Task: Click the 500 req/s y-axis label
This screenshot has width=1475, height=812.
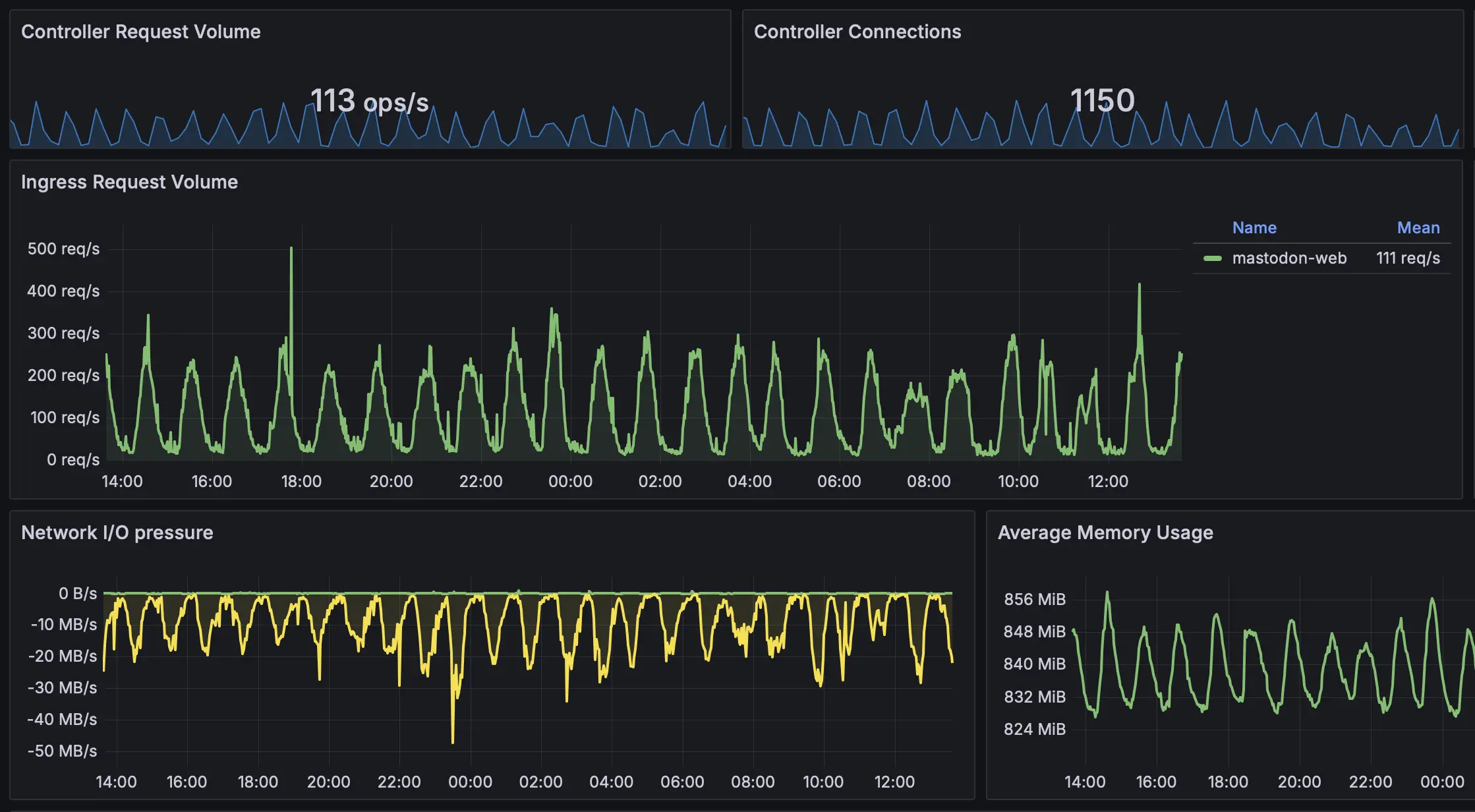Action: click(63, 249)
